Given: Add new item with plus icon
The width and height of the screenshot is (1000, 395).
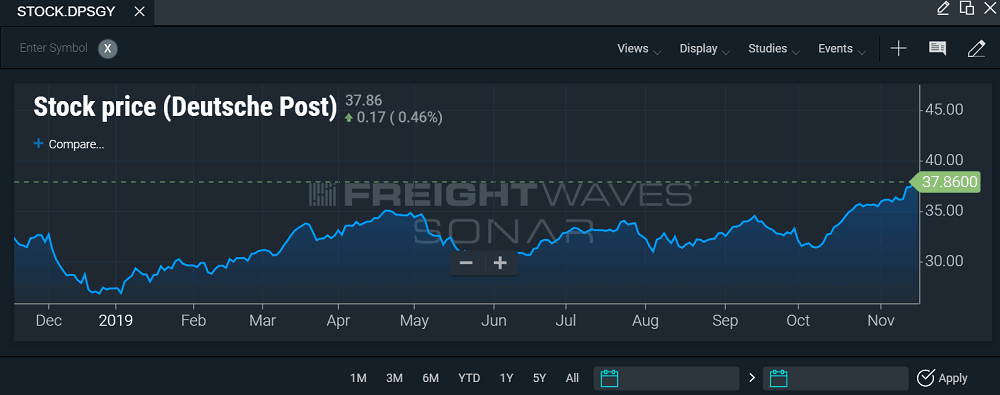Looking at the screenshot, I should 899,48.
